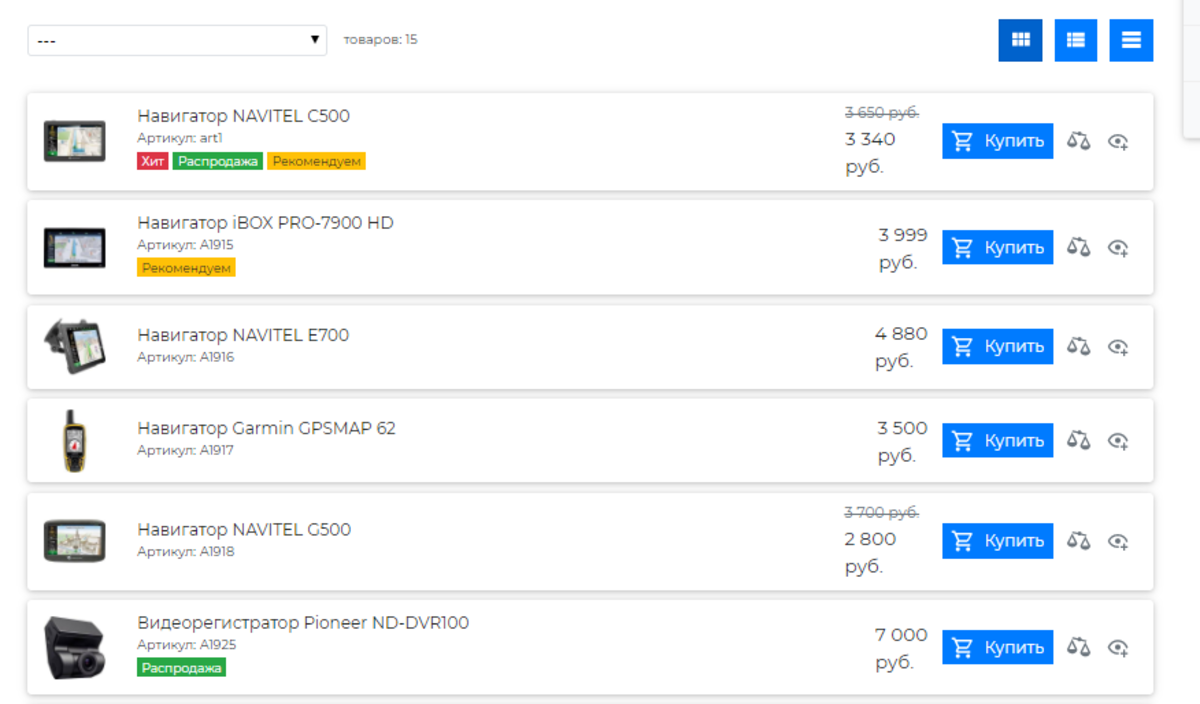Switch to compact rows view
The width and height of the screenshot is (1200, 704).
[1131, 40]
